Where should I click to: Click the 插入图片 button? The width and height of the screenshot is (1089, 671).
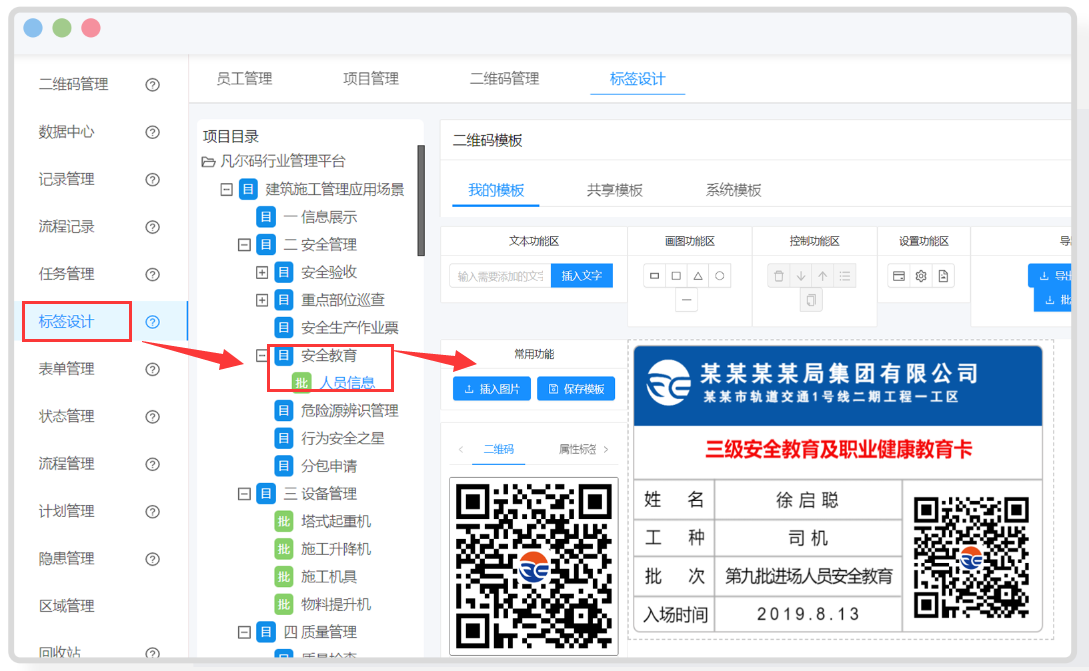point(491,389)
